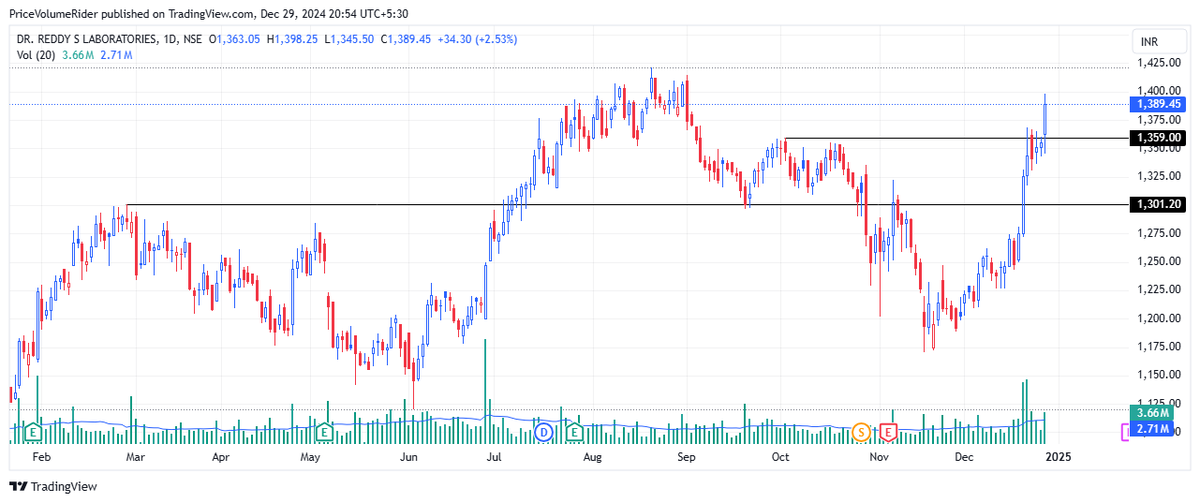Click the Jul label on time axis

(x=493, y=457)
